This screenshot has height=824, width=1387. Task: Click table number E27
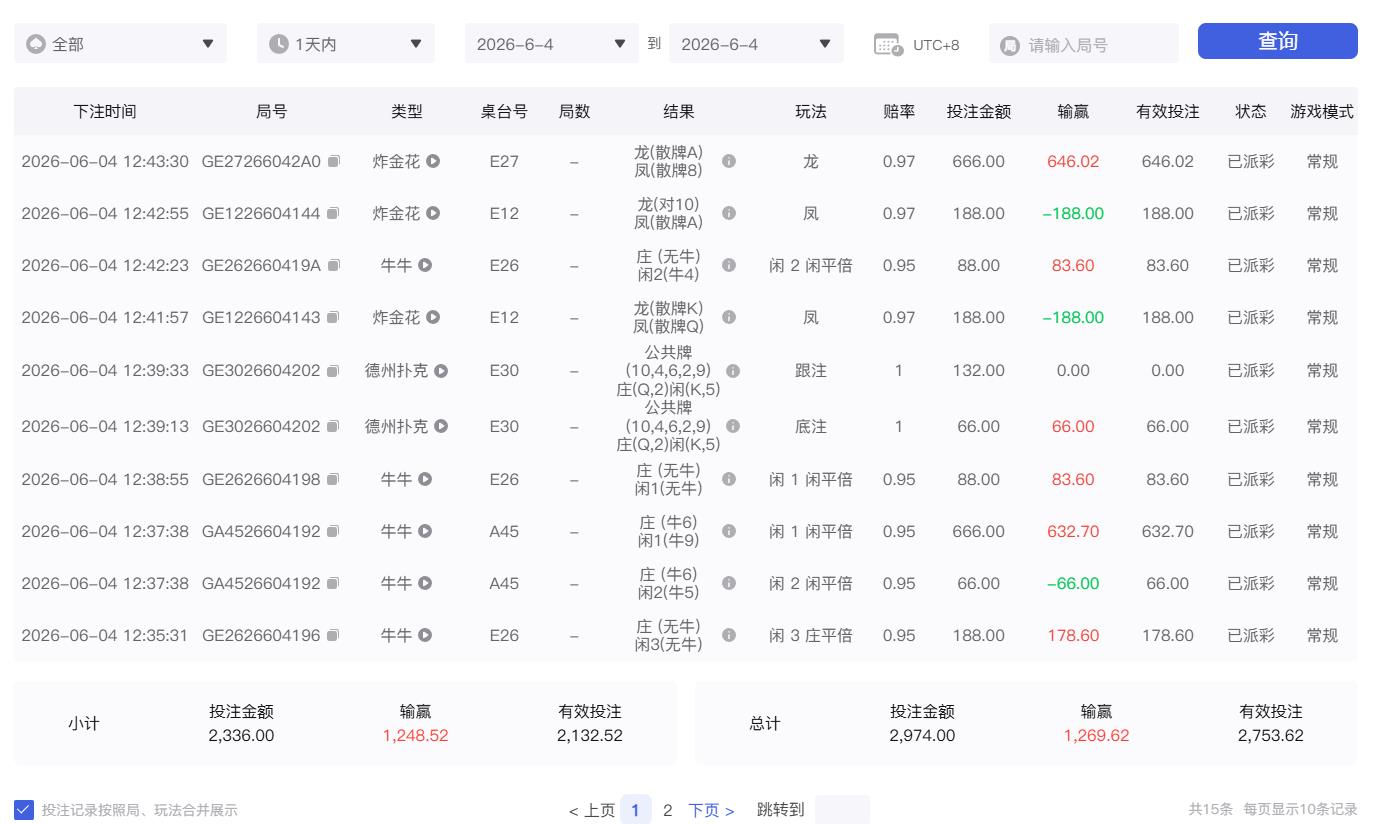tap(504, 161)
